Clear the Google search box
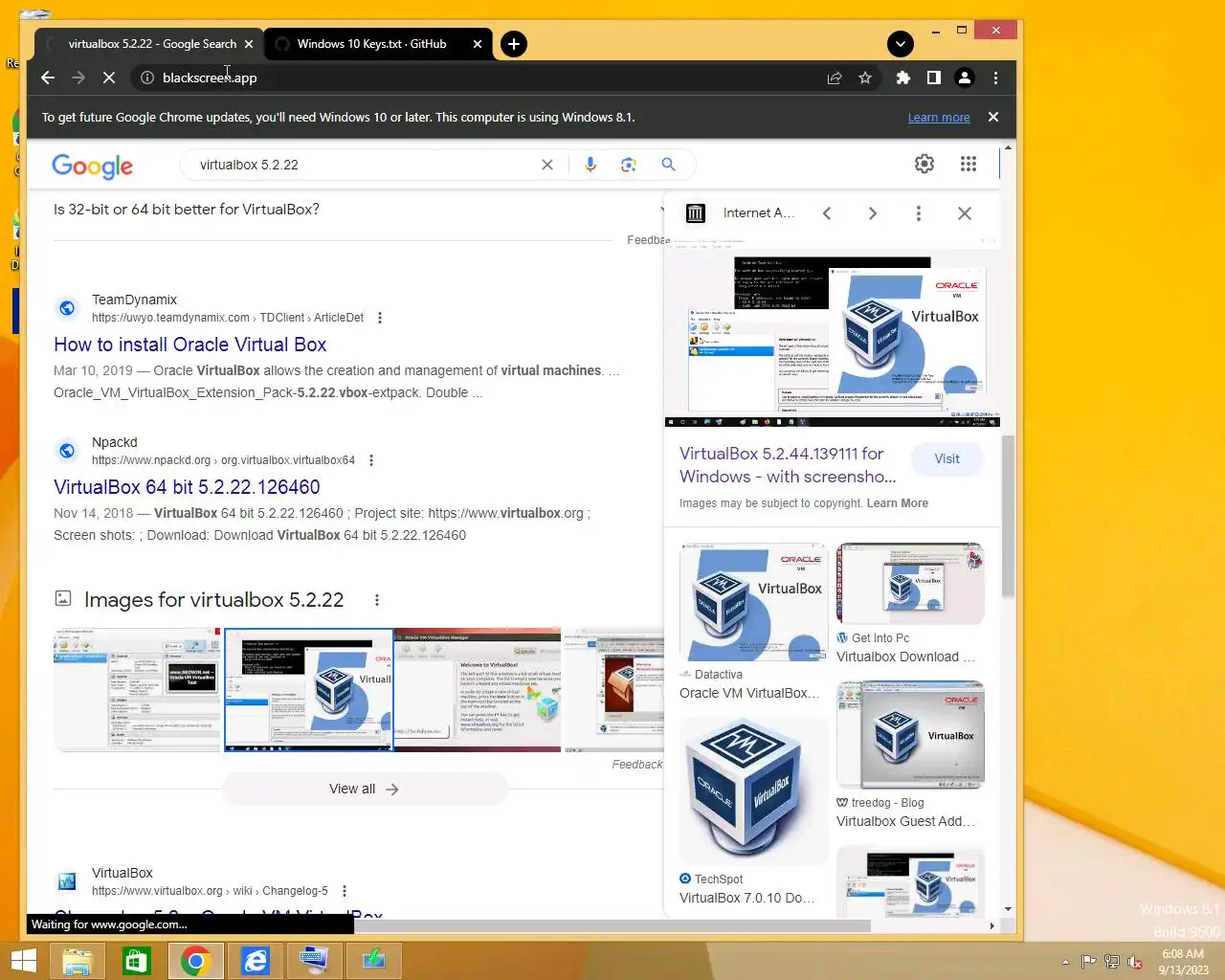The image size is (1225, 980). pos(547,165)
